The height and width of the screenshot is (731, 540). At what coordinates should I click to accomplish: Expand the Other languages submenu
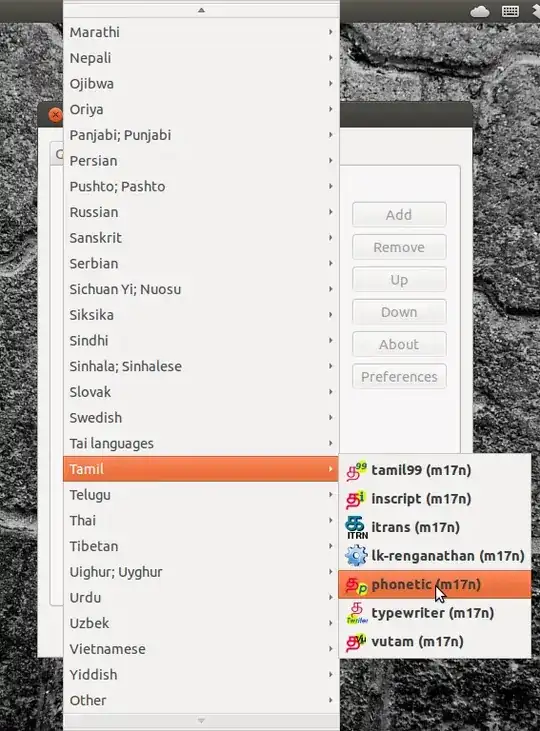(x=201, y=700)
